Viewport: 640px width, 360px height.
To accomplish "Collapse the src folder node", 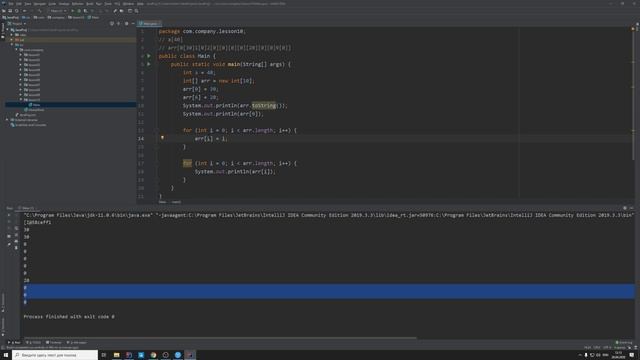I will click(11, 44).
